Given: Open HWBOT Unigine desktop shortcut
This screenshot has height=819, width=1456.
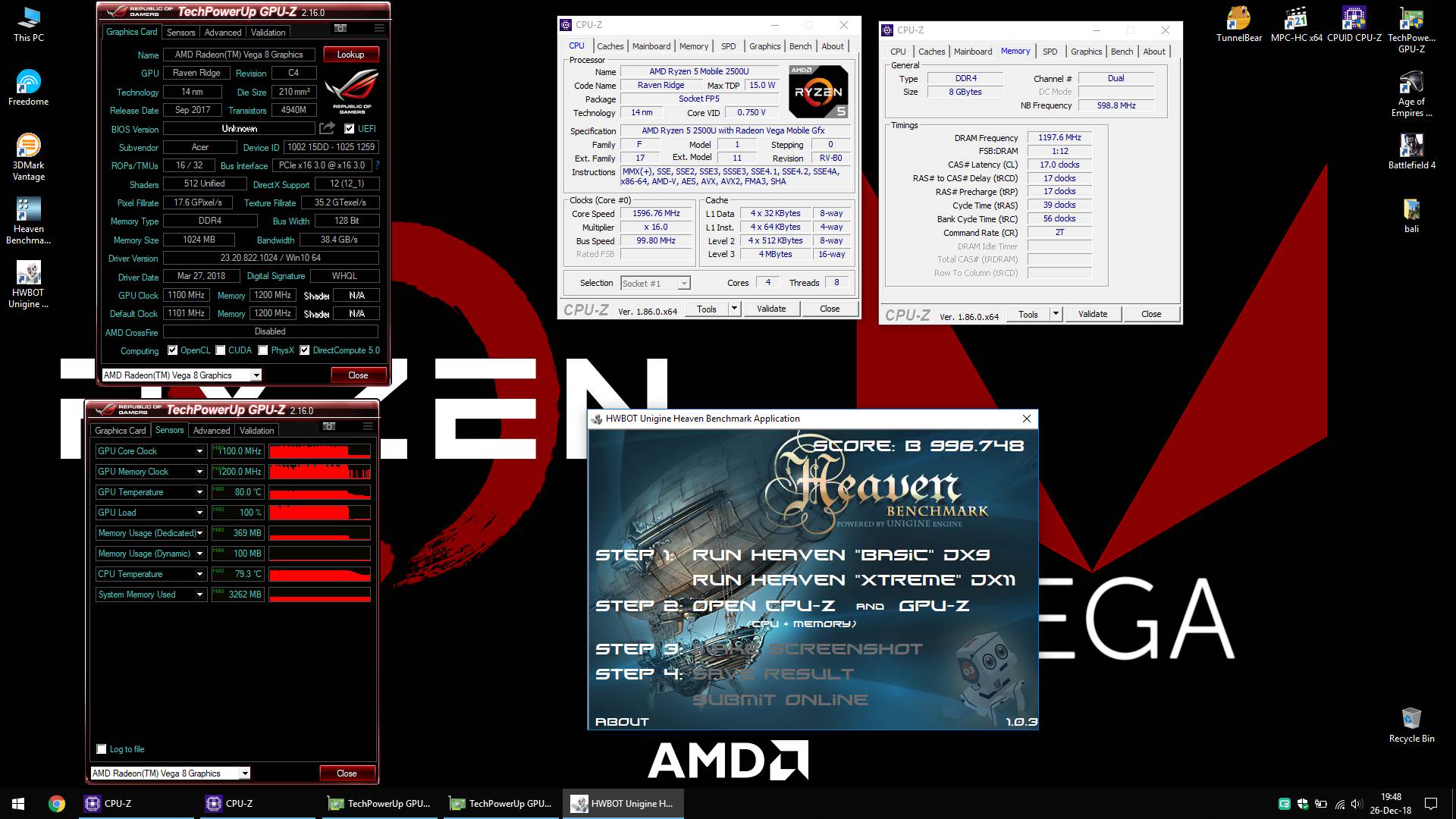Looking at the screenshot, I should pyautogui.click(x=28, y=284).
